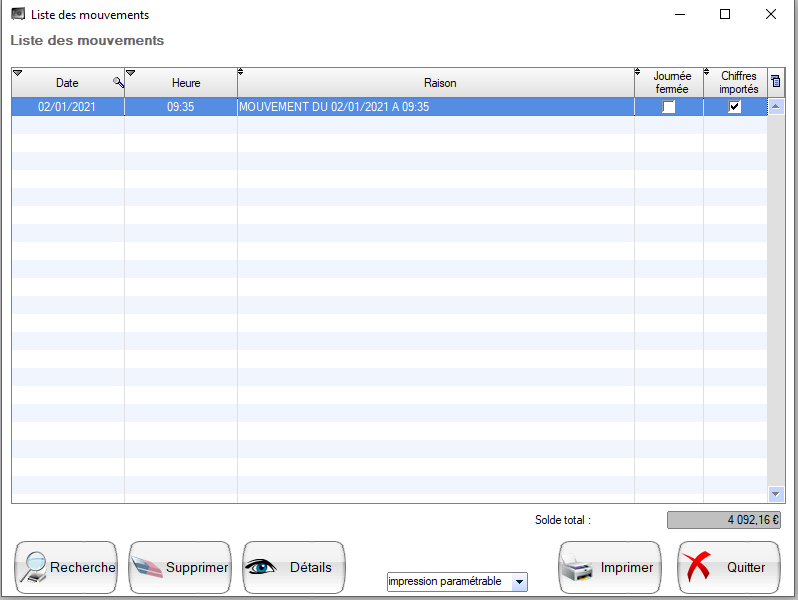Open Détails for the selected movement
This screenshot has height=600, width=798.
click(x=294, y=568)
